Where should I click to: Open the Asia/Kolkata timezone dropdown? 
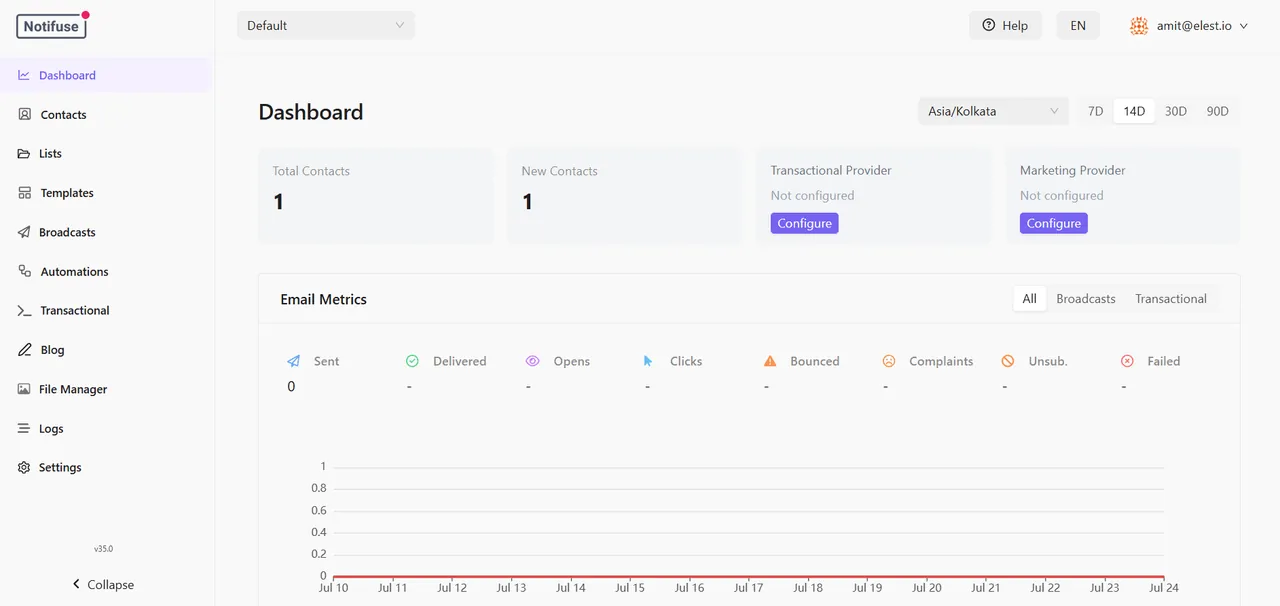pos(993,111)
